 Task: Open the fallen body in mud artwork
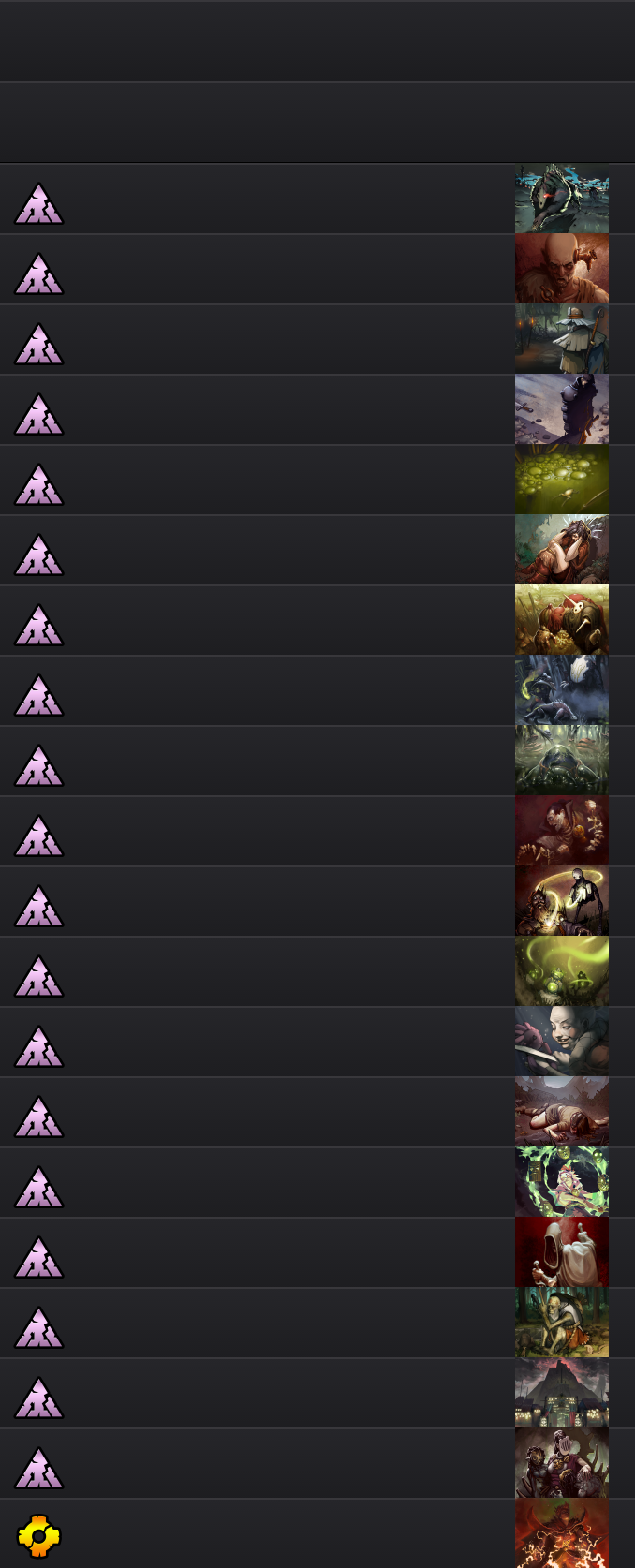tap(562, 1112)
